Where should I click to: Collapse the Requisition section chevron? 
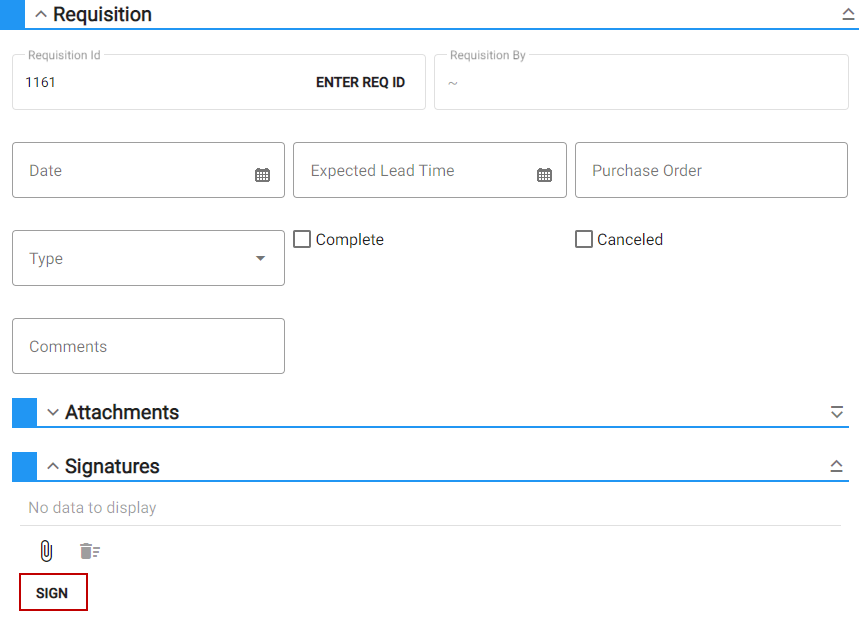(x=41, y=14)
